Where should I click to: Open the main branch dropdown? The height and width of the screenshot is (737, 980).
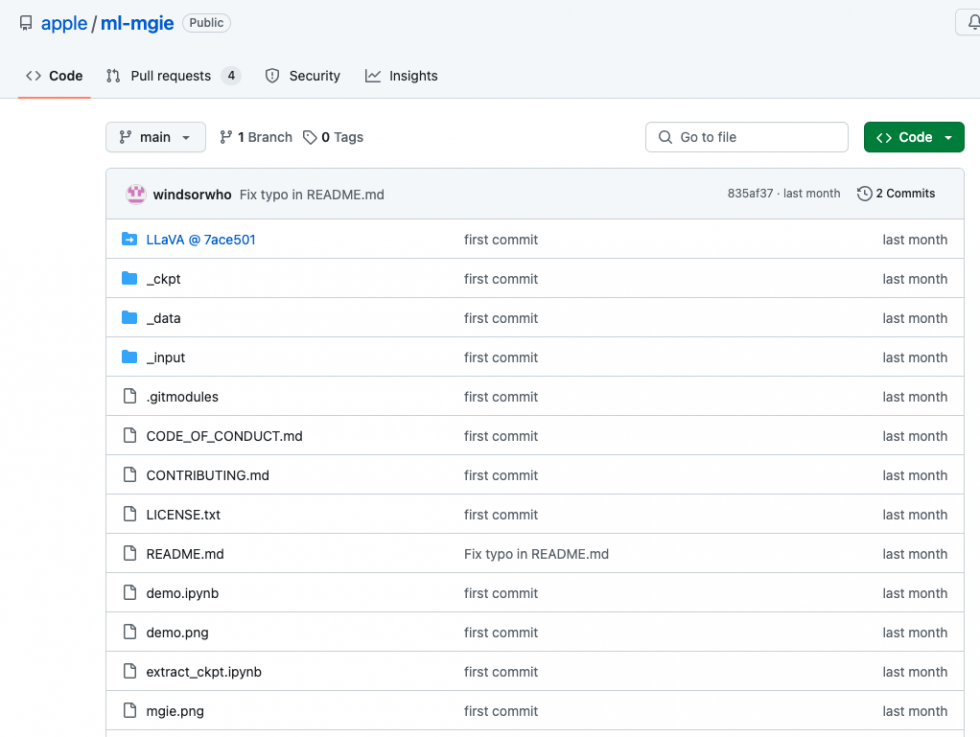point(155,137)
